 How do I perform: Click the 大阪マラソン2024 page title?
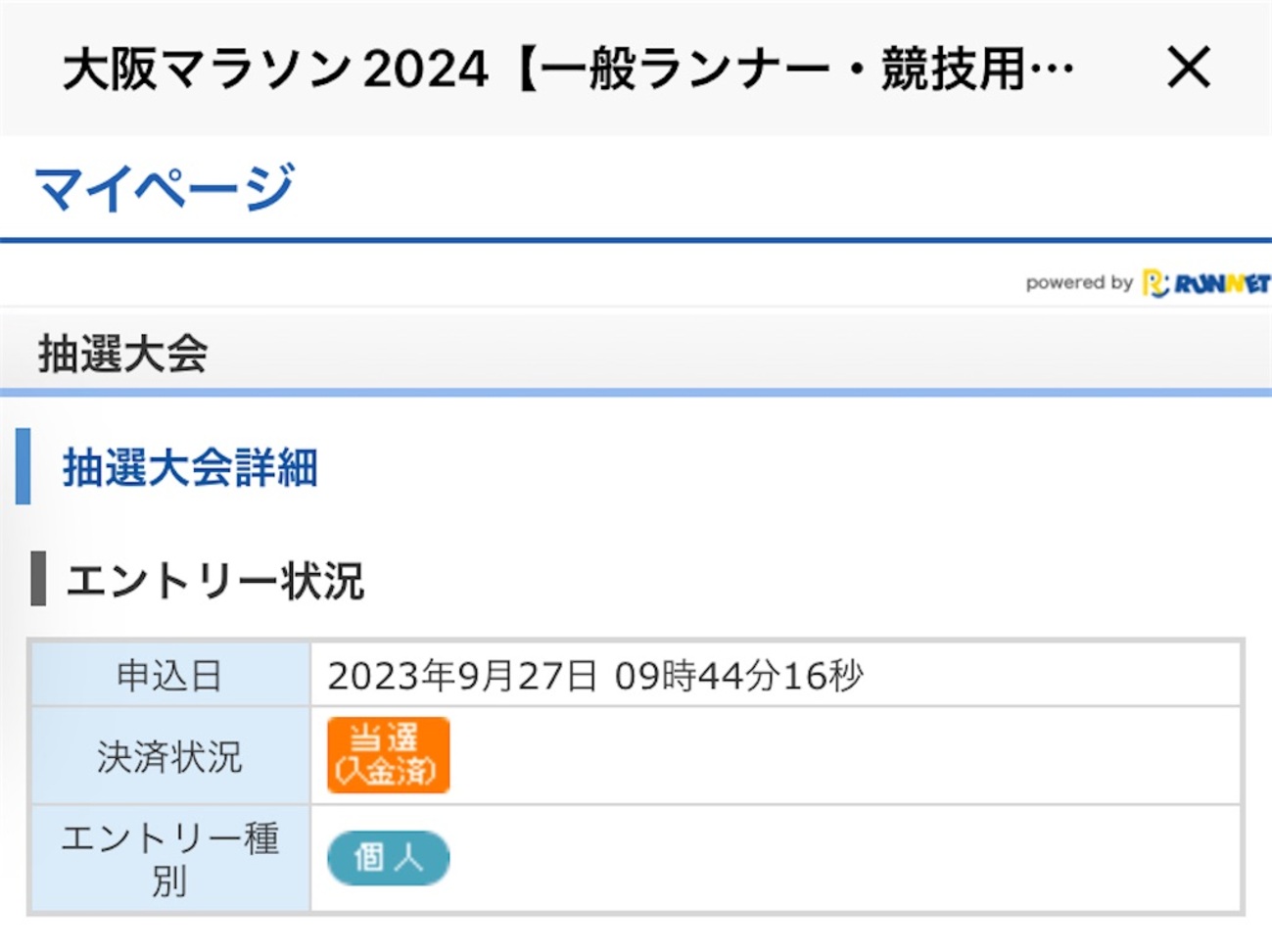275,70
